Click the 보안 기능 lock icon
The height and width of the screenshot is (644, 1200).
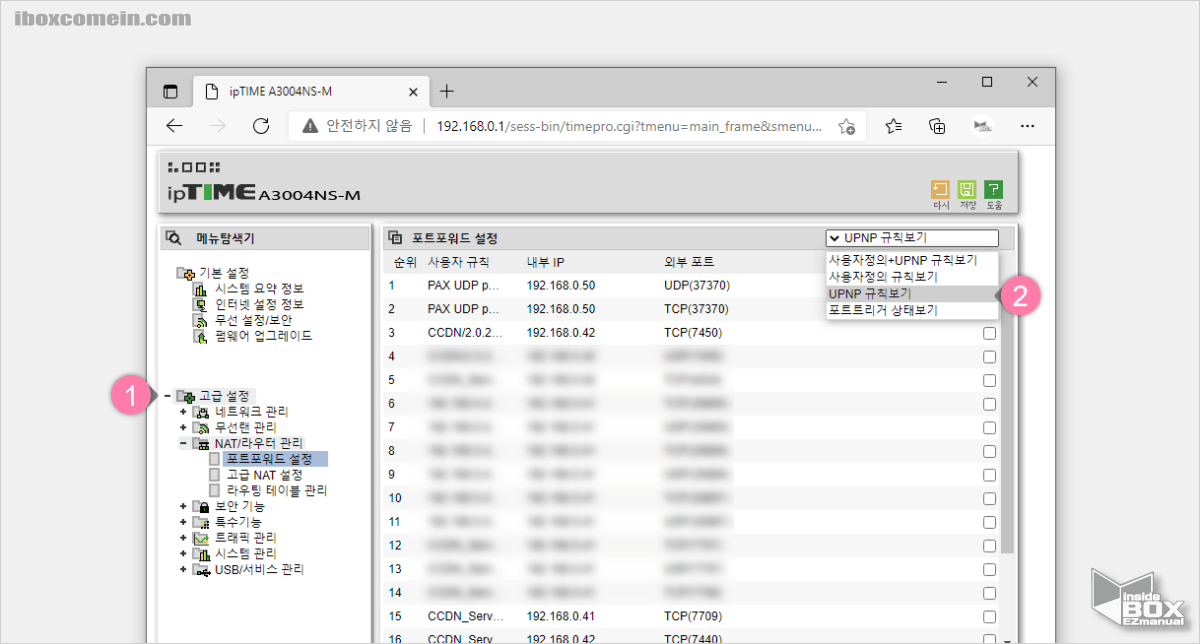[199, 506]
